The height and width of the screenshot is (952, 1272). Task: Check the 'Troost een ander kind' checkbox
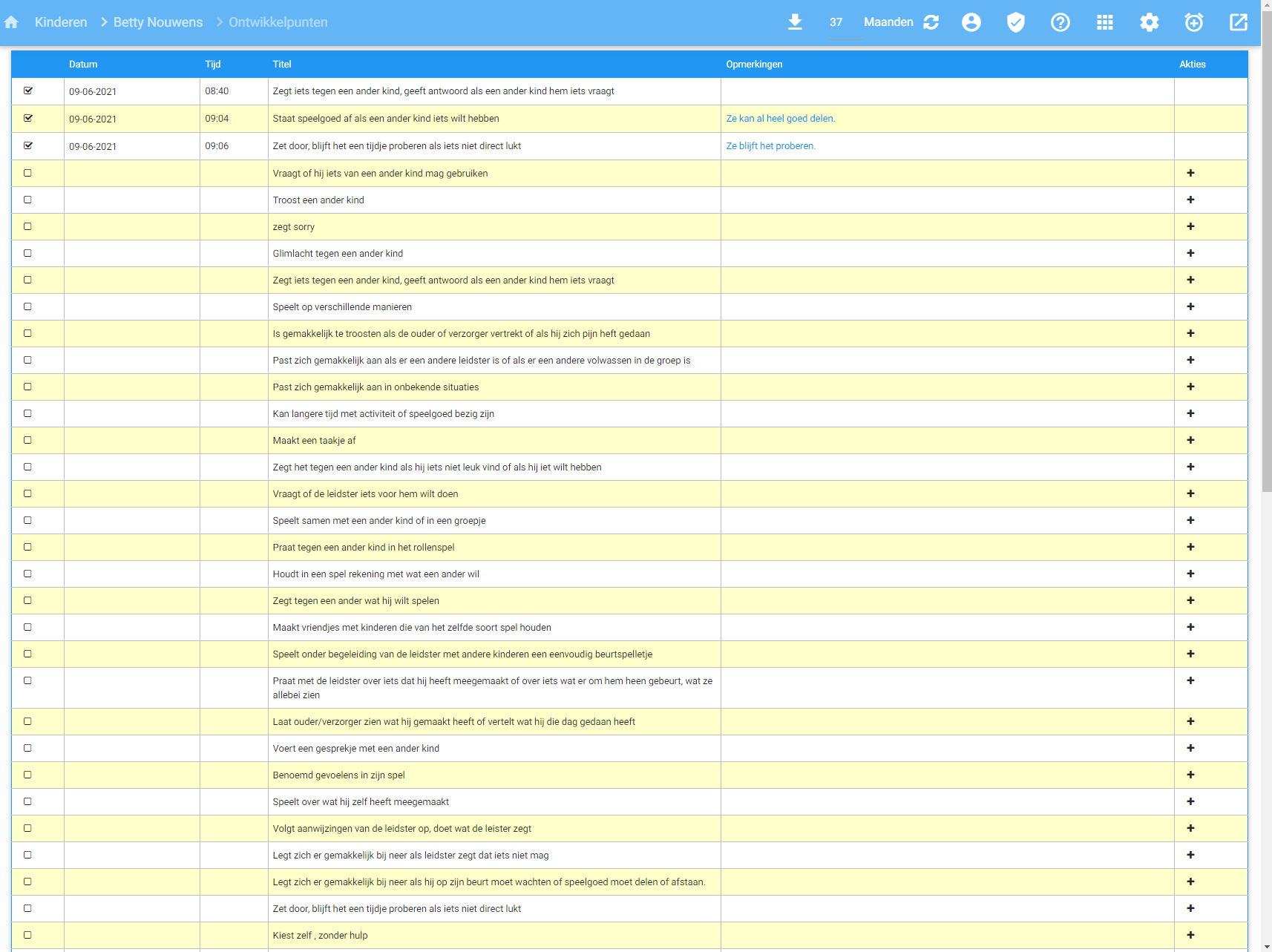28,200
